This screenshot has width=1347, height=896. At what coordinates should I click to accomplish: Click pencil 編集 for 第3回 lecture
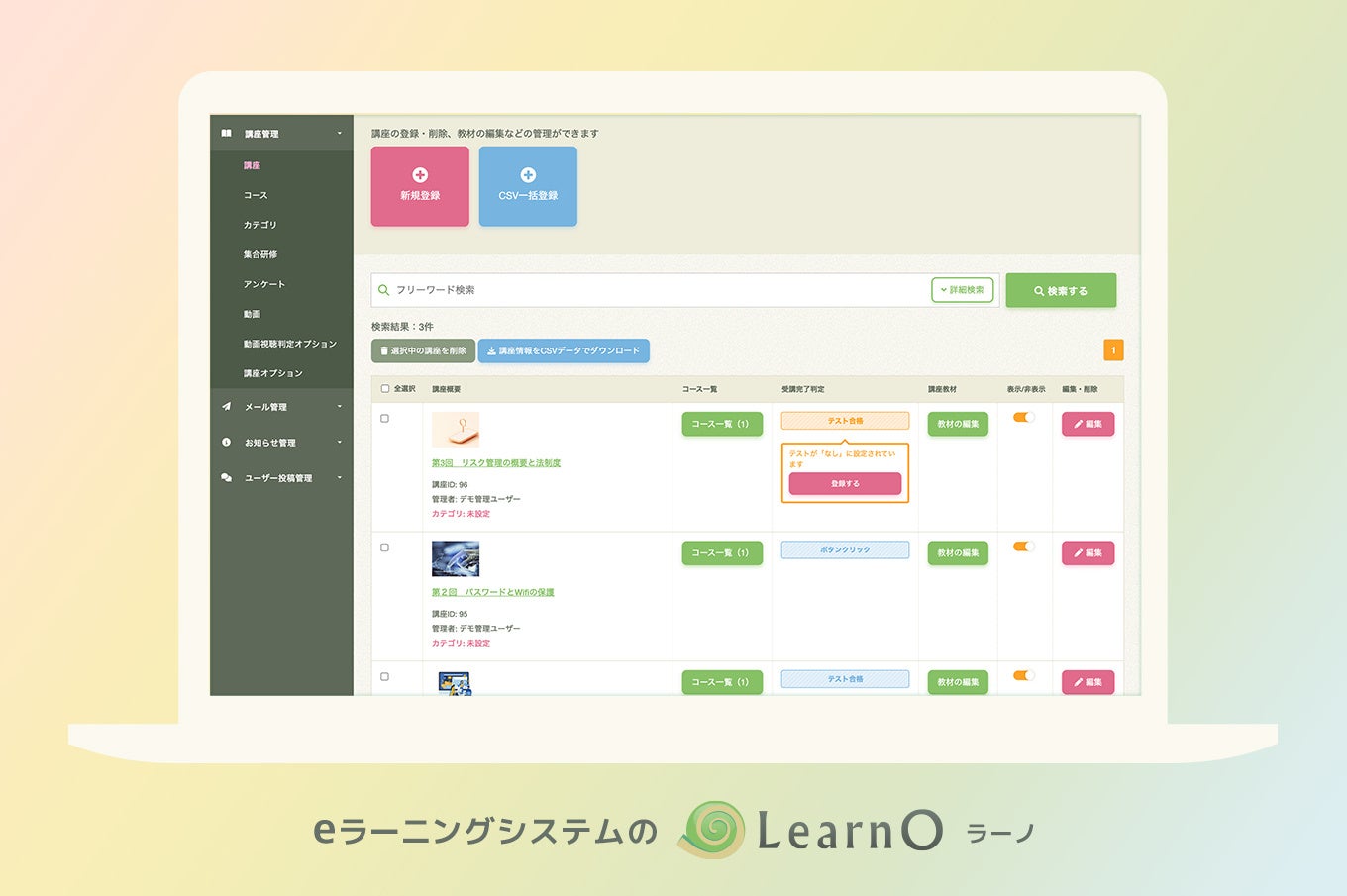[1088, 424]
